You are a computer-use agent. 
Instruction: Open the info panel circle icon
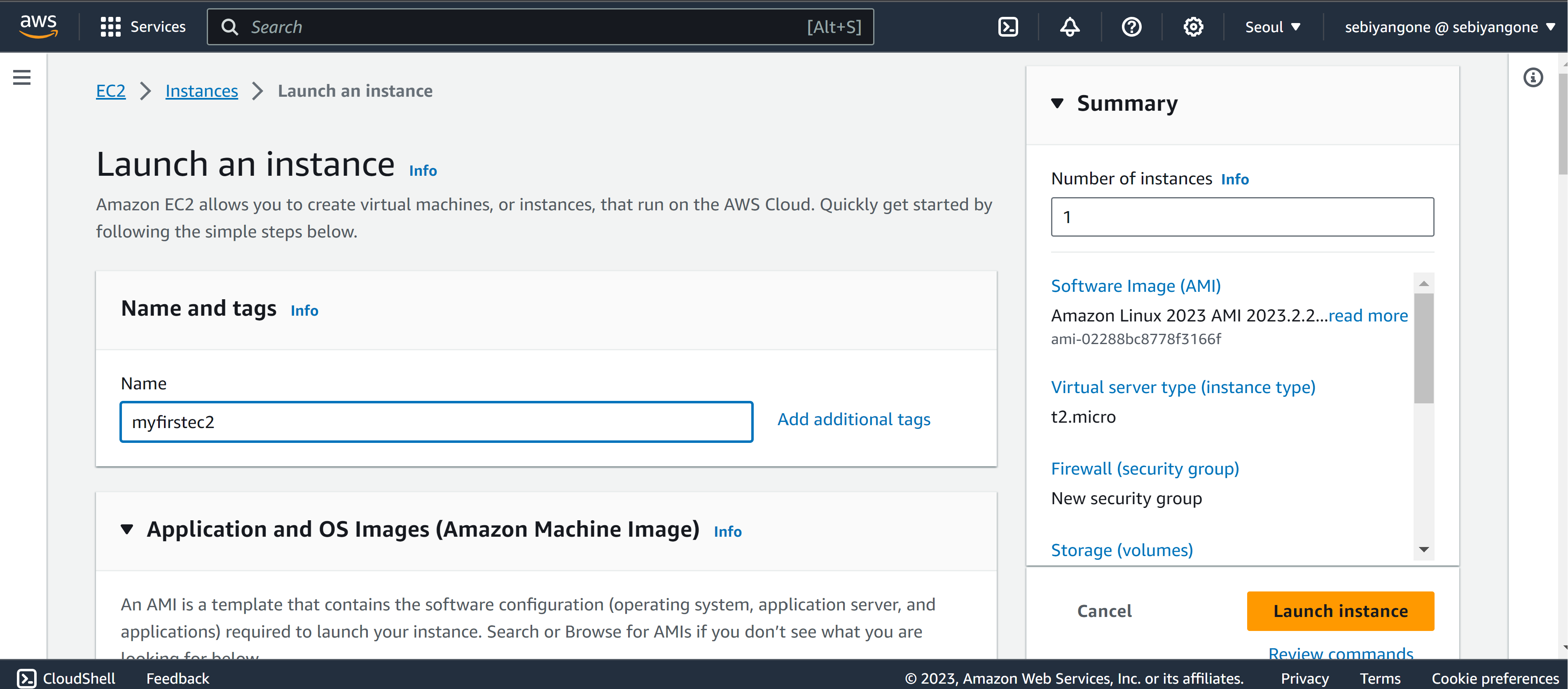click(x=1533, y=77)
